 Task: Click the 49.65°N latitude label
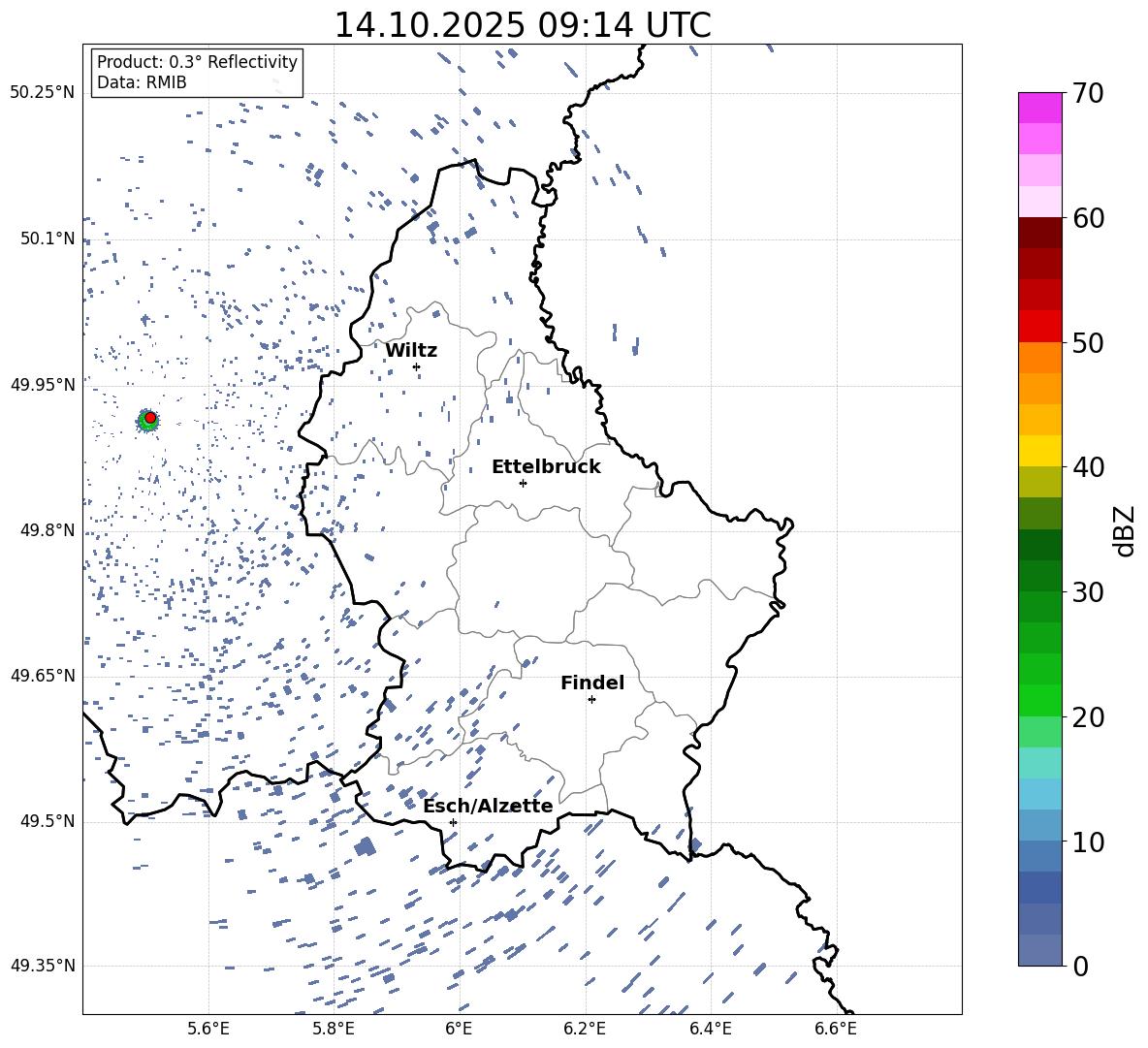[43, 675]
